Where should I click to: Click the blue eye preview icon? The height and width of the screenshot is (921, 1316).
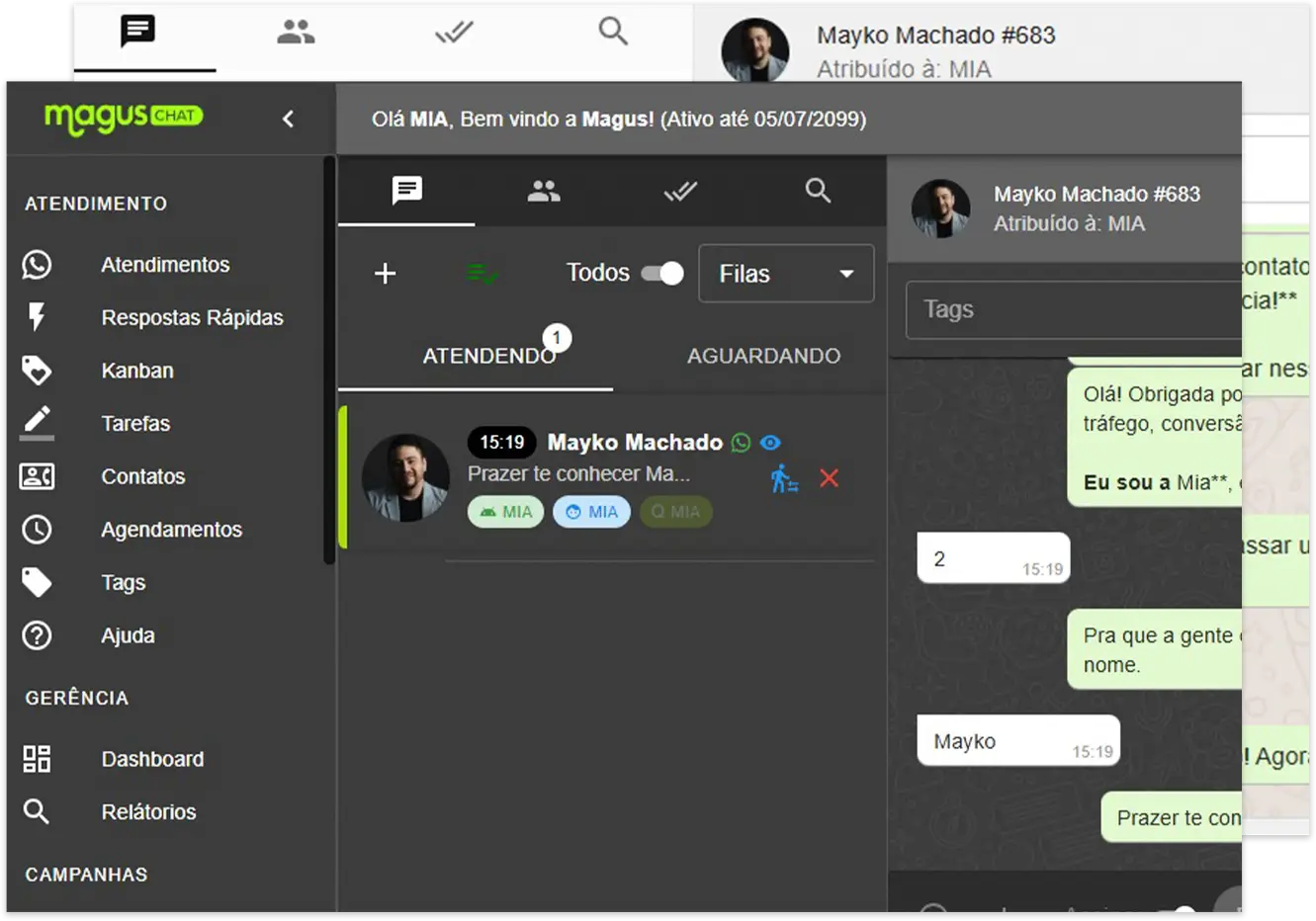pos(770,443)
